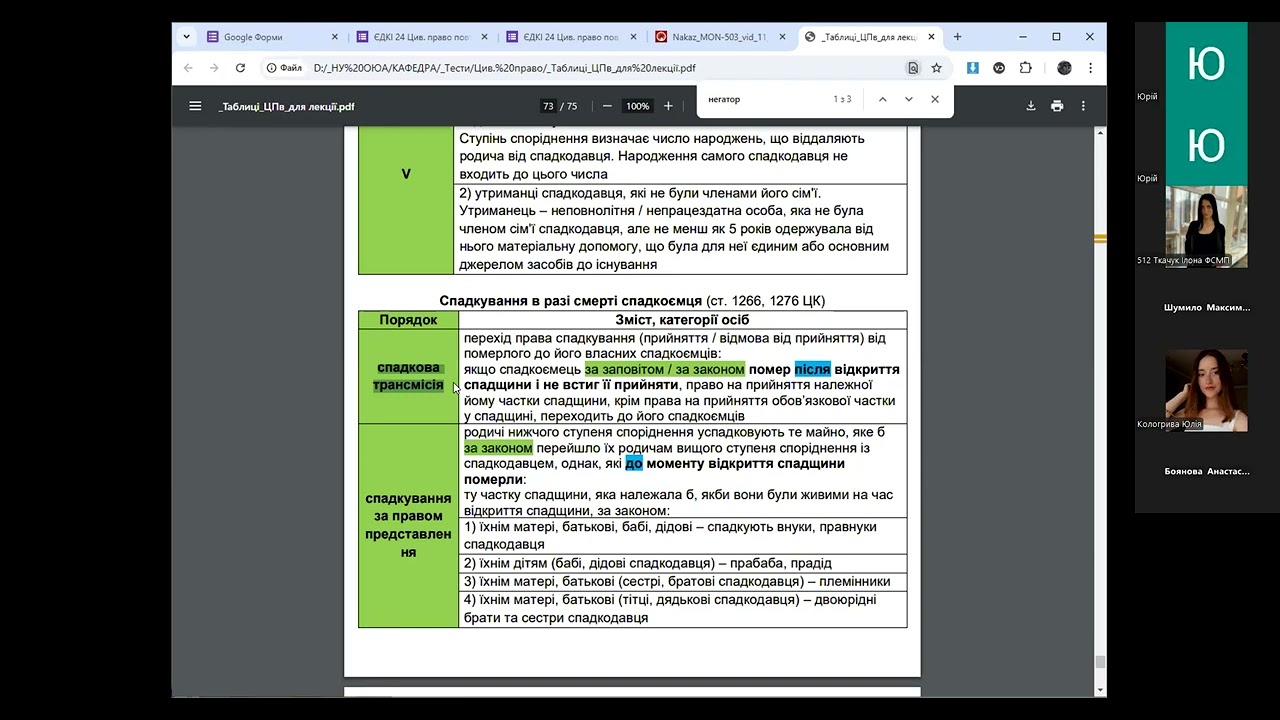
Task: Click the highlighted 'сладкова трансмісія' table cell
Action: pos(408,376)
